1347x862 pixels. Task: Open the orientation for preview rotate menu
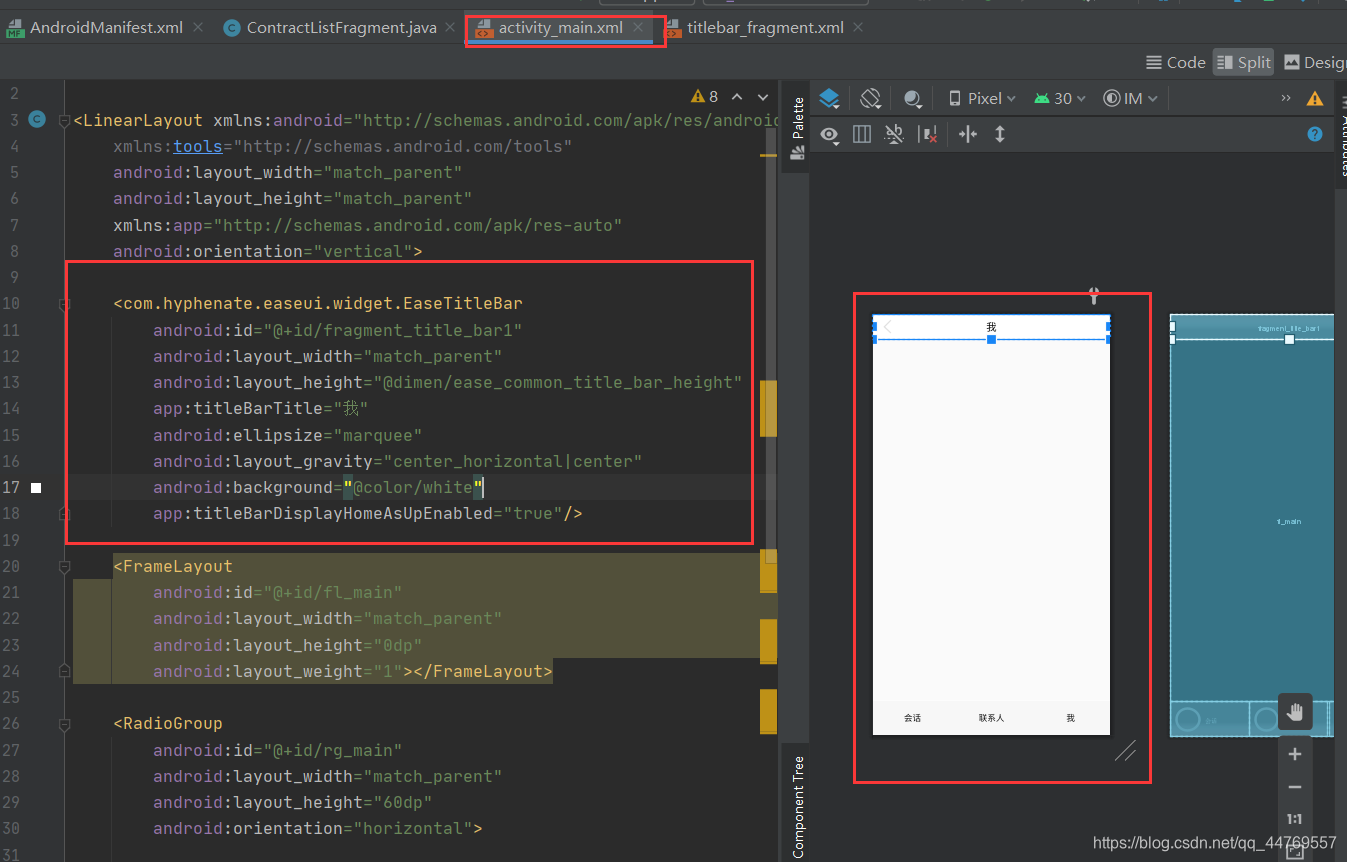tap(871, 98)
